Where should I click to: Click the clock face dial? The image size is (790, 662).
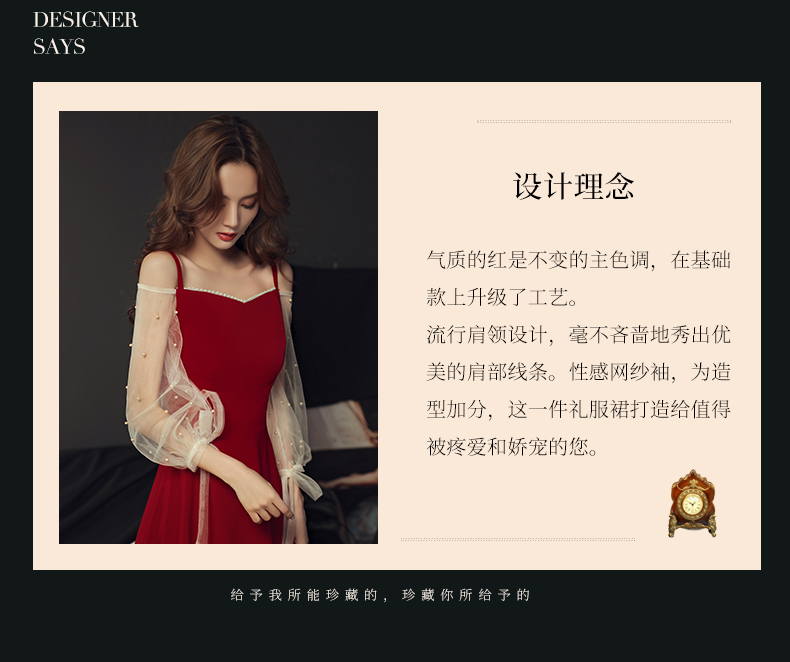point(692,504)
